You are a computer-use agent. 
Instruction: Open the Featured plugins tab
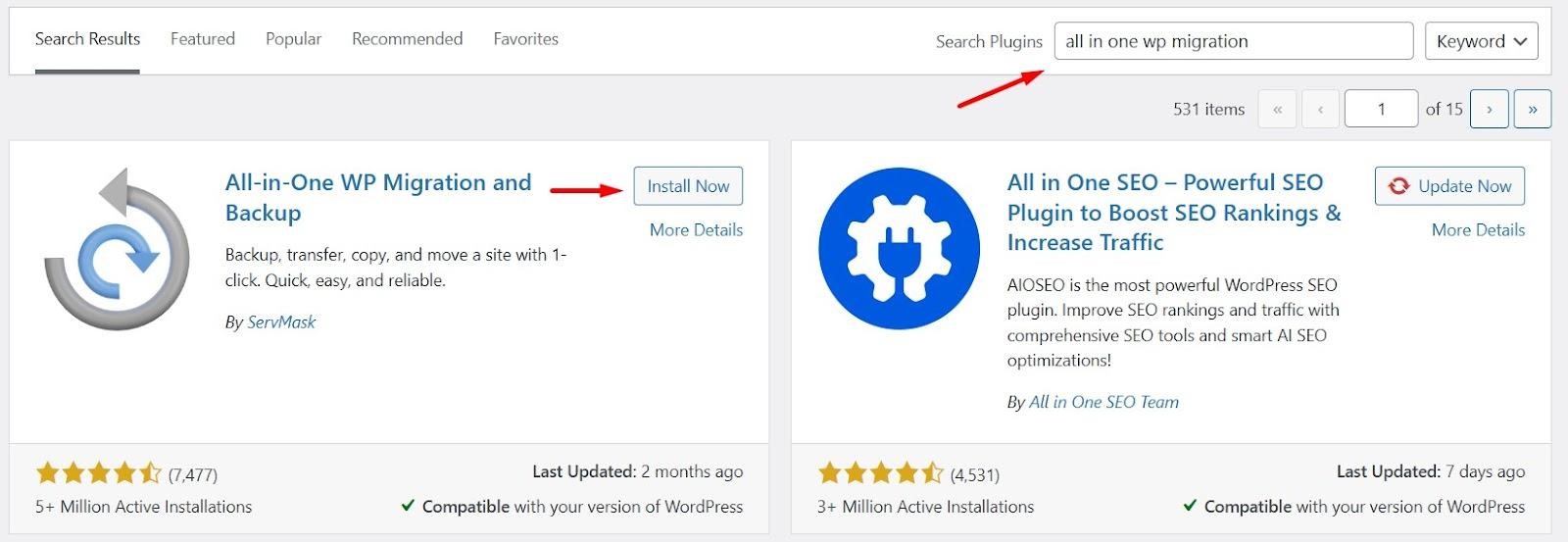[x=203, y=39]
